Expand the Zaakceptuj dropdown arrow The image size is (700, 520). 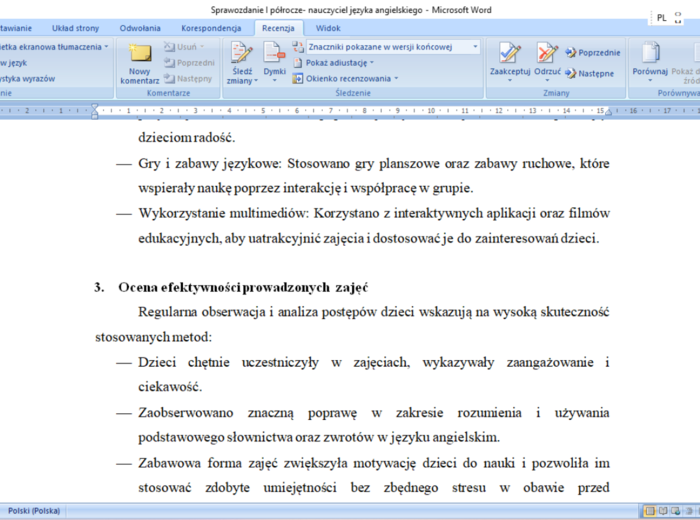tap(510, 81)
